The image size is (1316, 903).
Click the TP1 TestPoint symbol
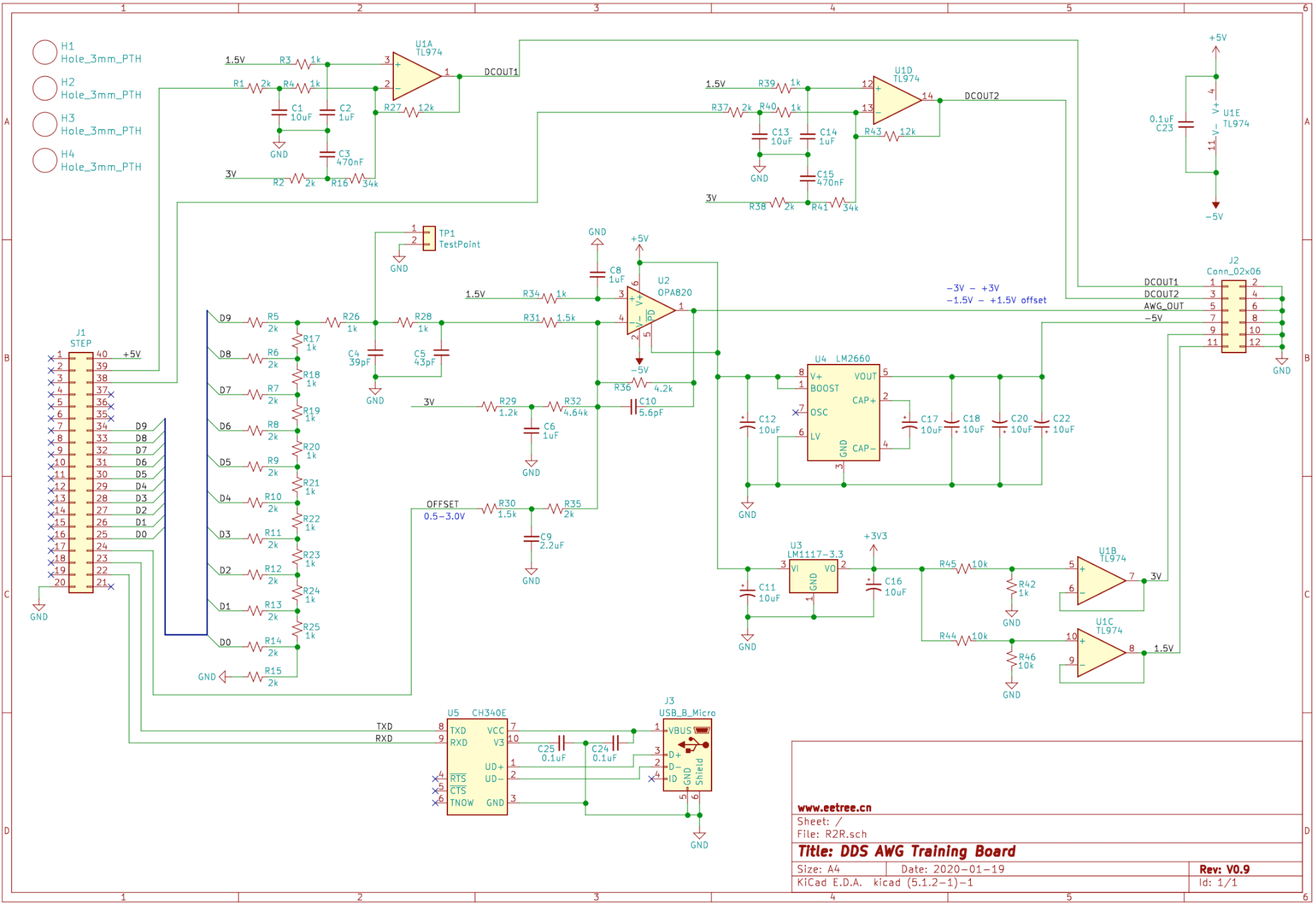point(429,238)
